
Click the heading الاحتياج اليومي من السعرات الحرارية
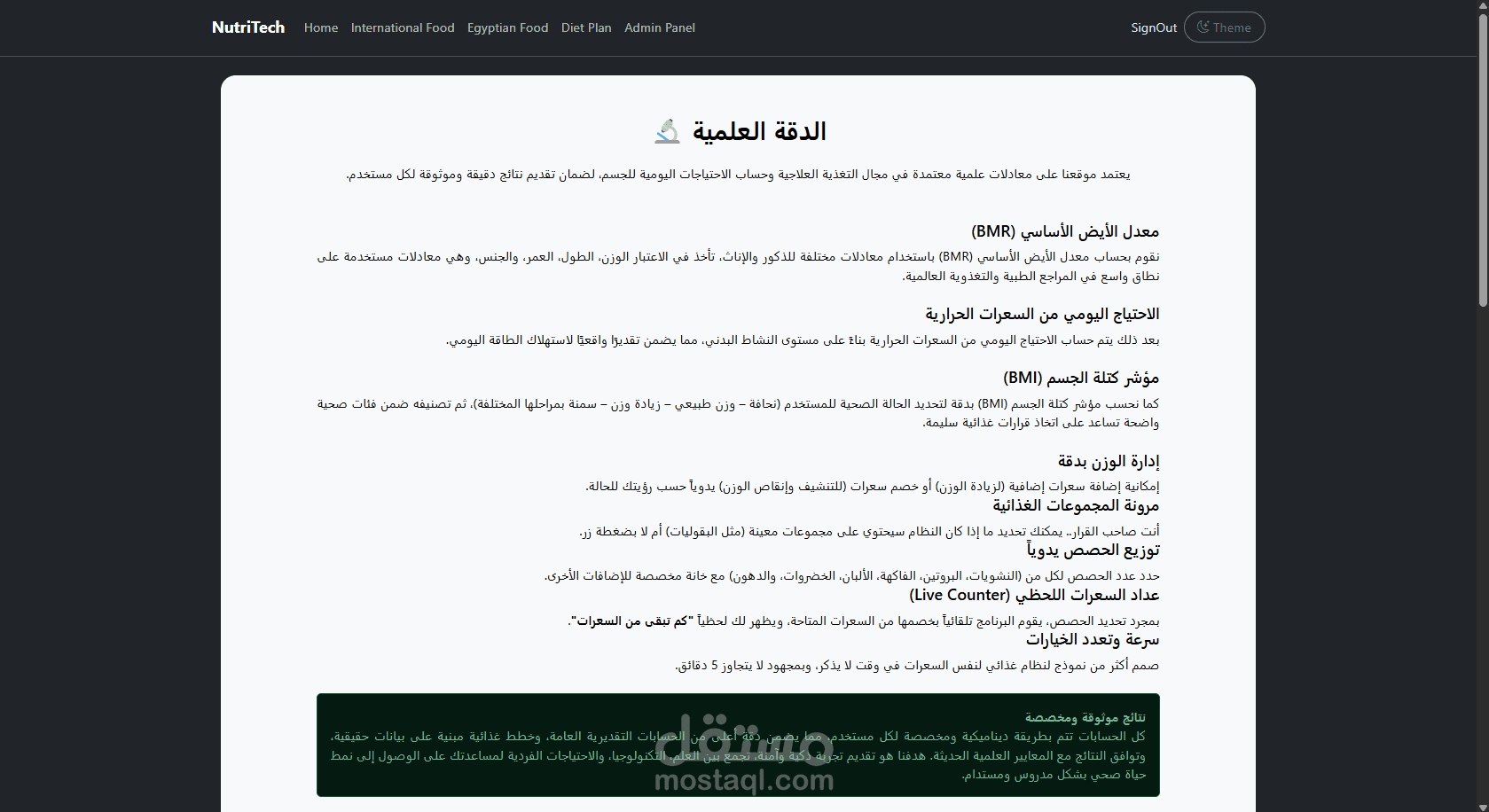(x=1042, y=314)
